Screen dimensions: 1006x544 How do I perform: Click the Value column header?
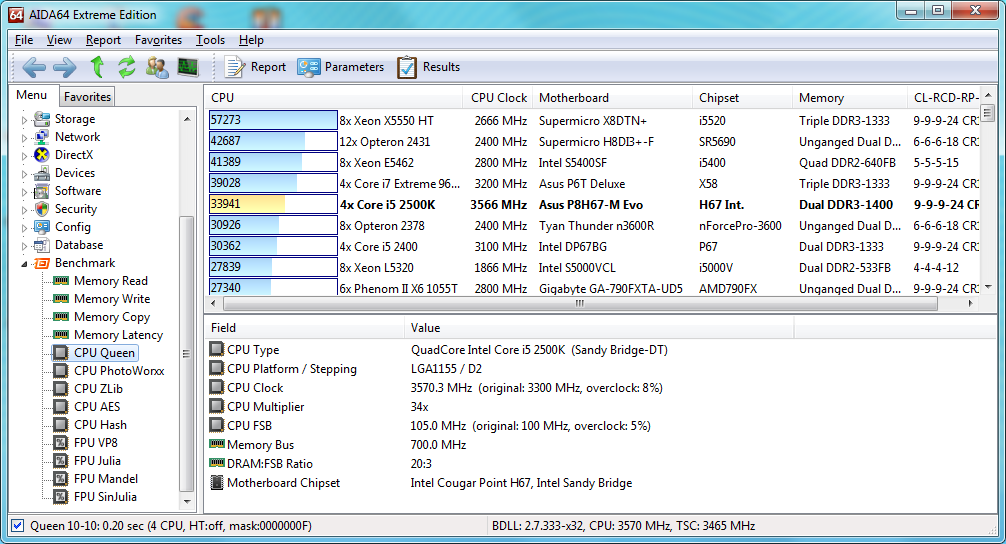pos(599,328)
